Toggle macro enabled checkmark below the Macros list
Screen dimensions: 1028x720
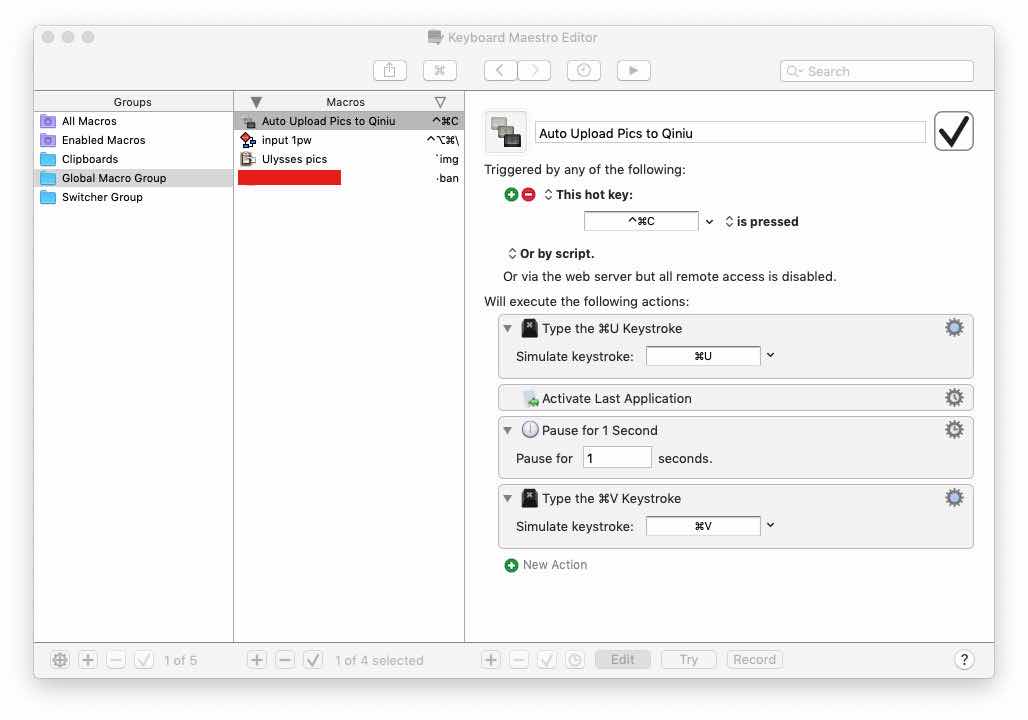point(313,660)
